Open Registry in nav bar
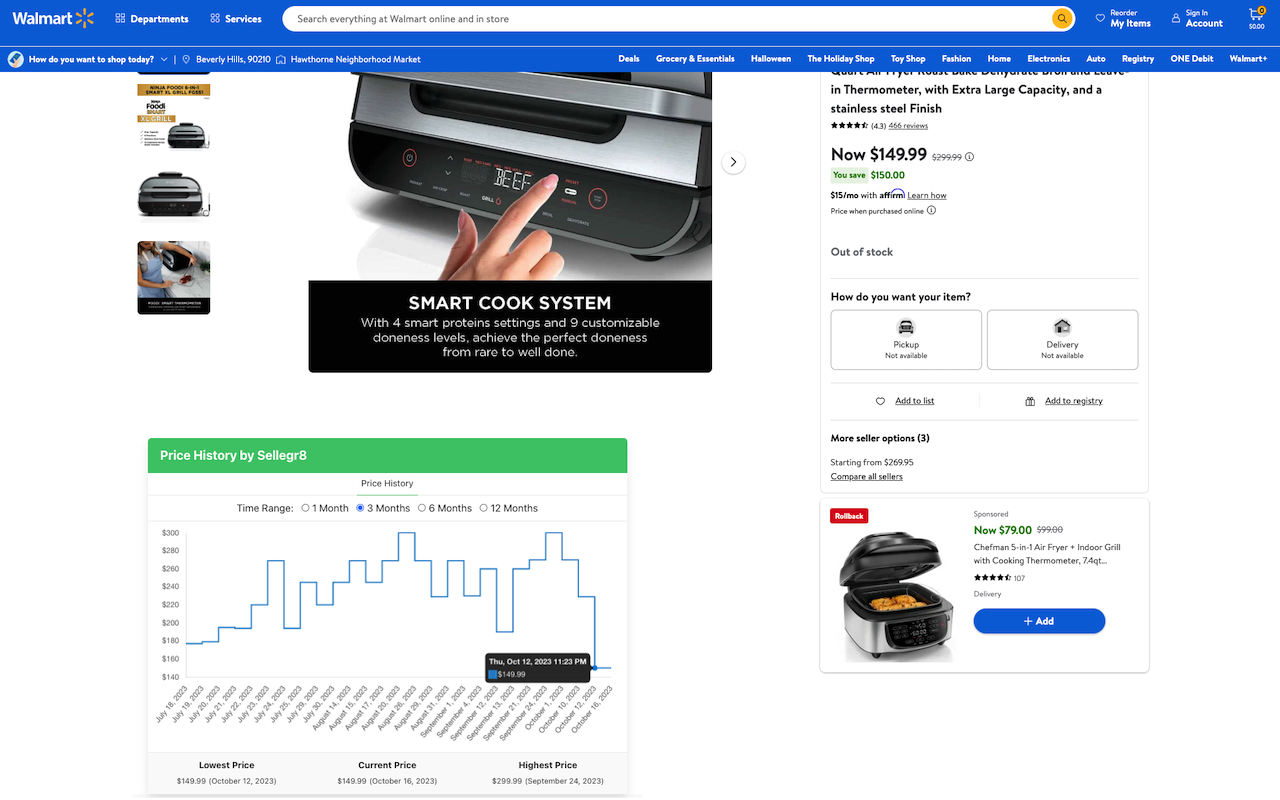This screenshot has height=800, width=1280. pyautogui.click(x=1138, y=59)
